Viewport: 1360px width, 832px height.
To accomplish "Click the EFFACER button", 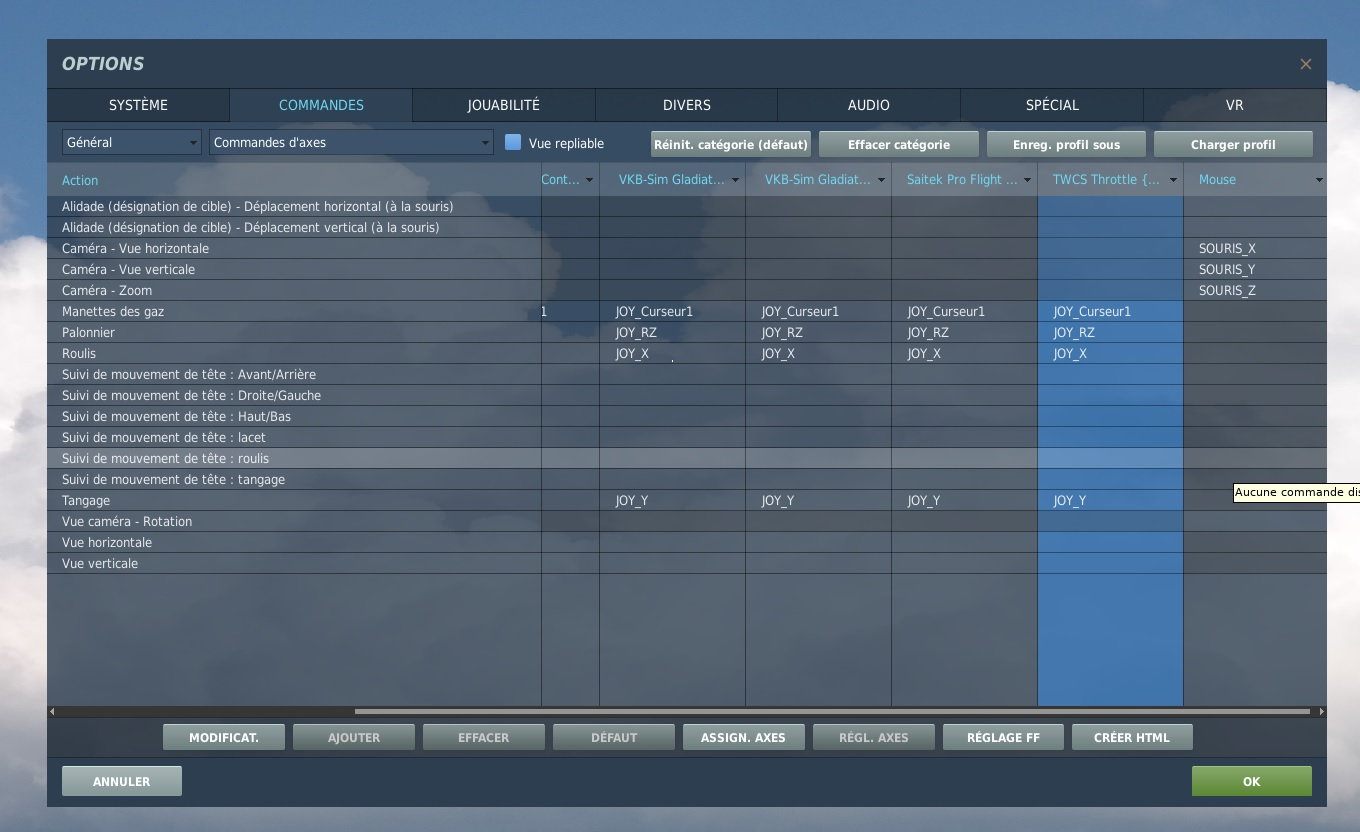I will click(484, 737).
